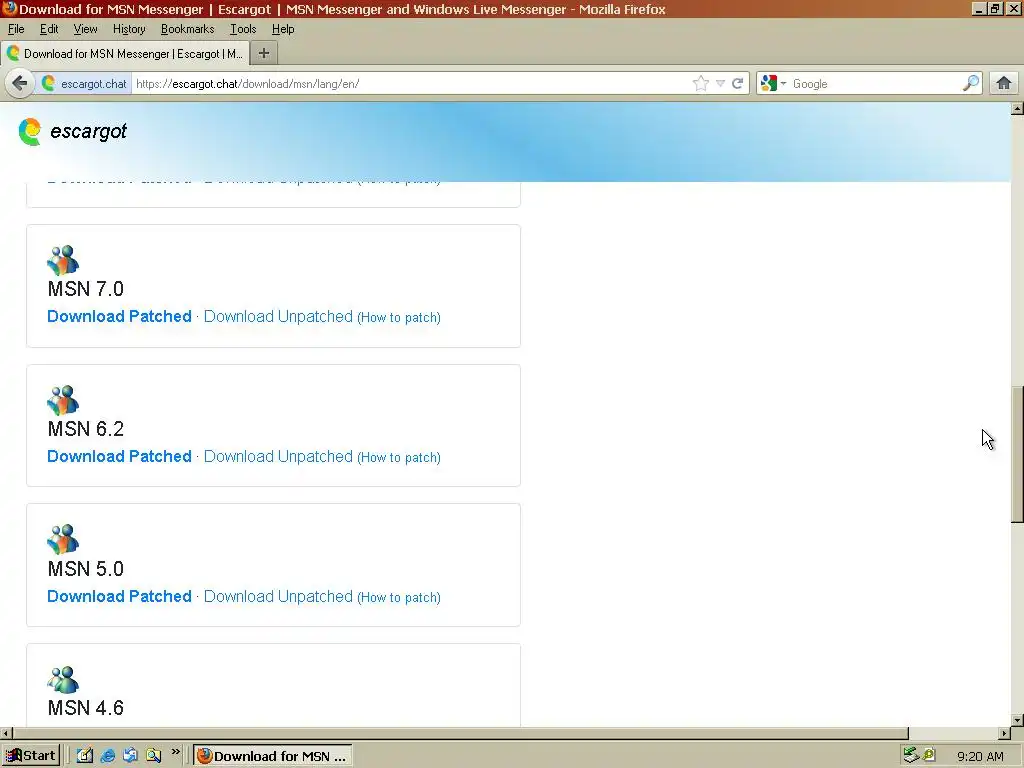Screen dimensions: 1024x768
Task: Click the second system tray icon
Action: (929, 755)
